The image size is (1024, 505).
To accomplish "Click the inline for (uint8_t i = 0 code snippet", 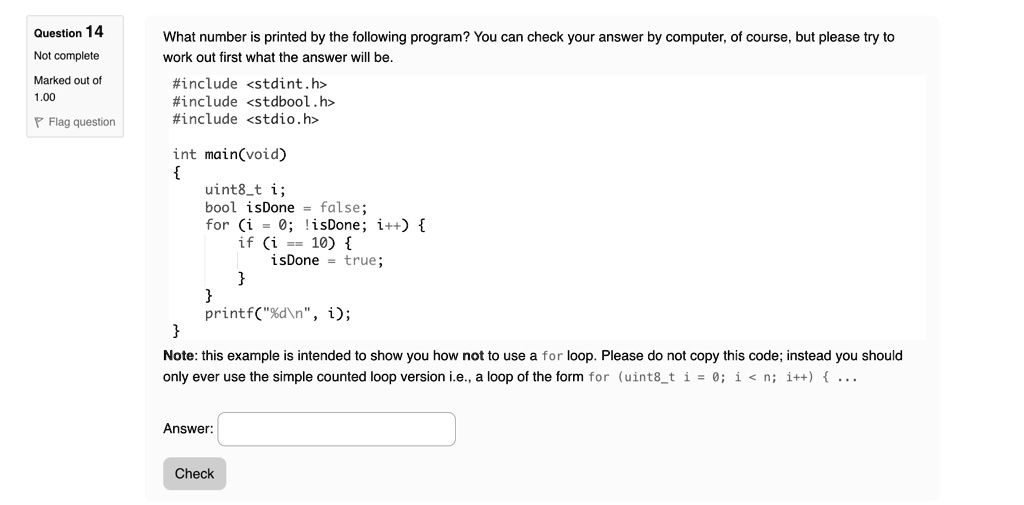I will tap(722, 377).
